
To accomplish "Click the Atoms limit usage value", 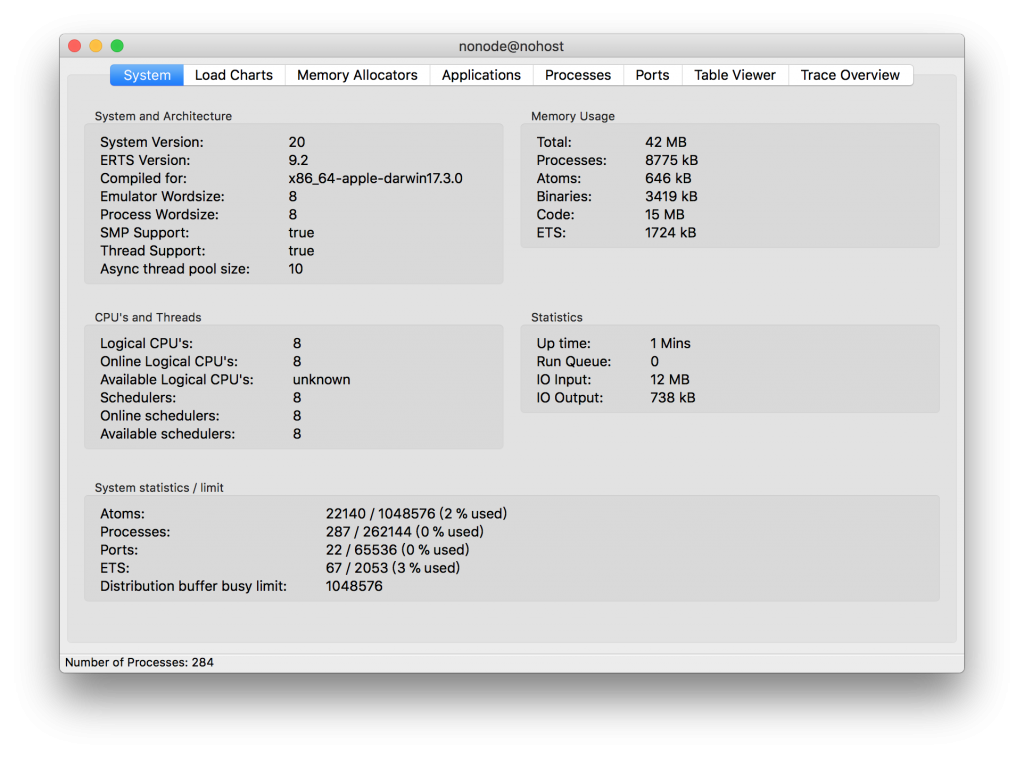I will click(417, 514).
